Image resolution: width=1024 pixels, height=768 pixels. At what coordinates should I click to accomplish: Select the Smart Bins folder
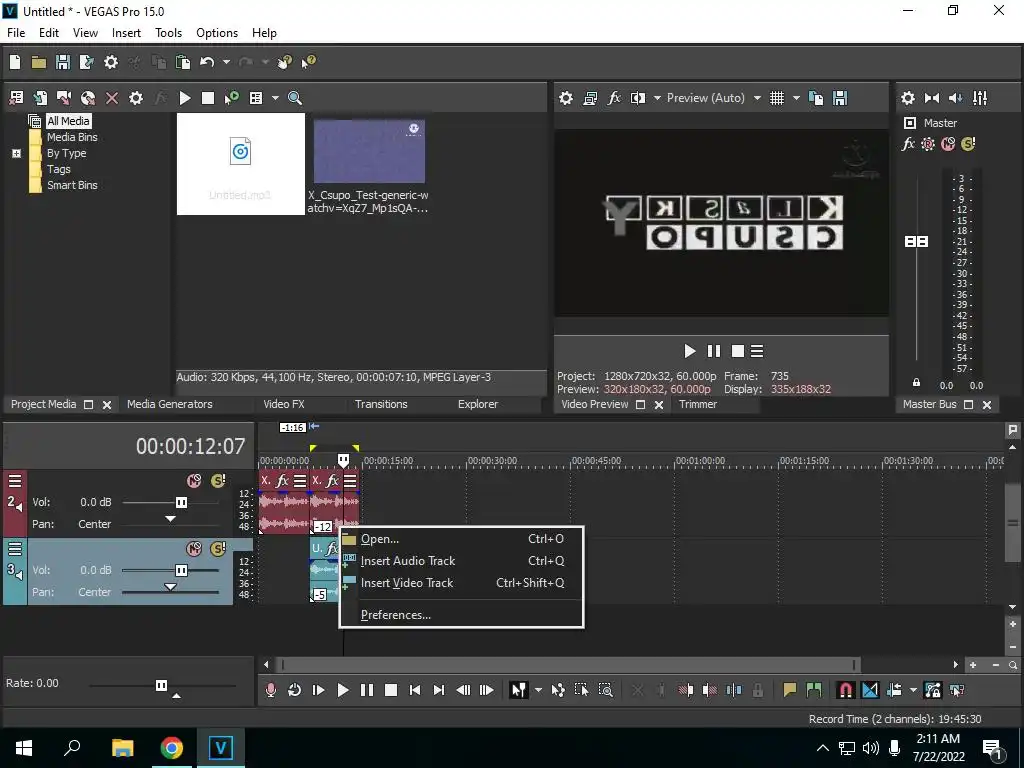tap(72, 185)
